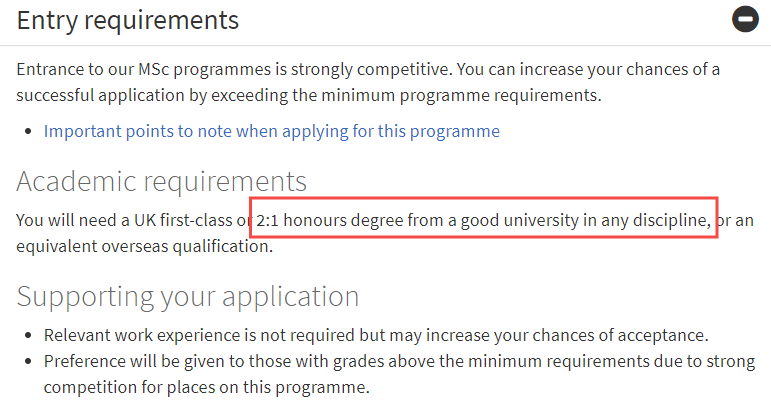Click the bullet marker beside Important points link
This screenshot has height=411, width=771.
(28, 132)
